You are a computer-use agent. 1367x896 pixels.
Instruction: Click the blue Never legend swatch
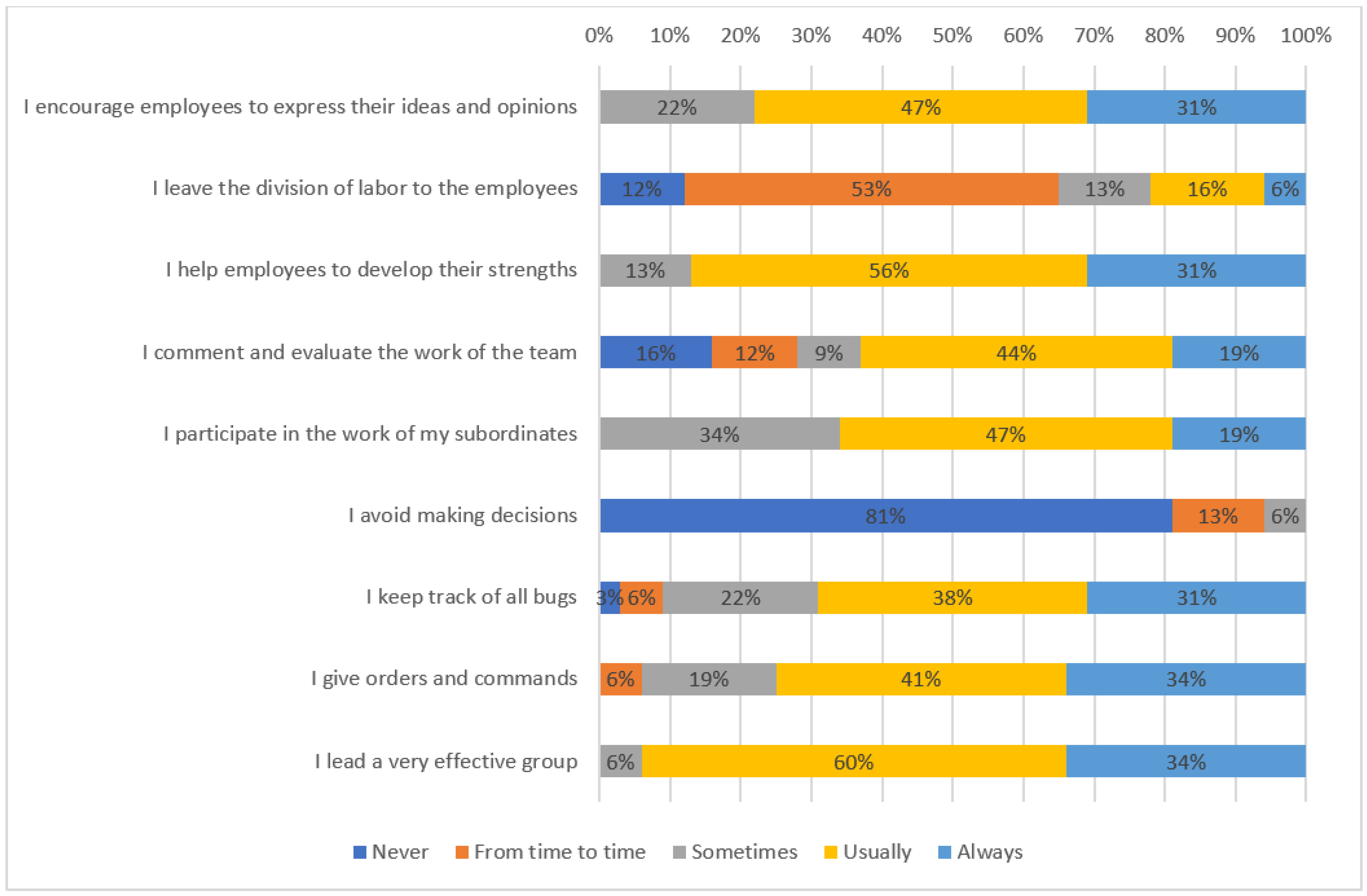click(360, 852)
